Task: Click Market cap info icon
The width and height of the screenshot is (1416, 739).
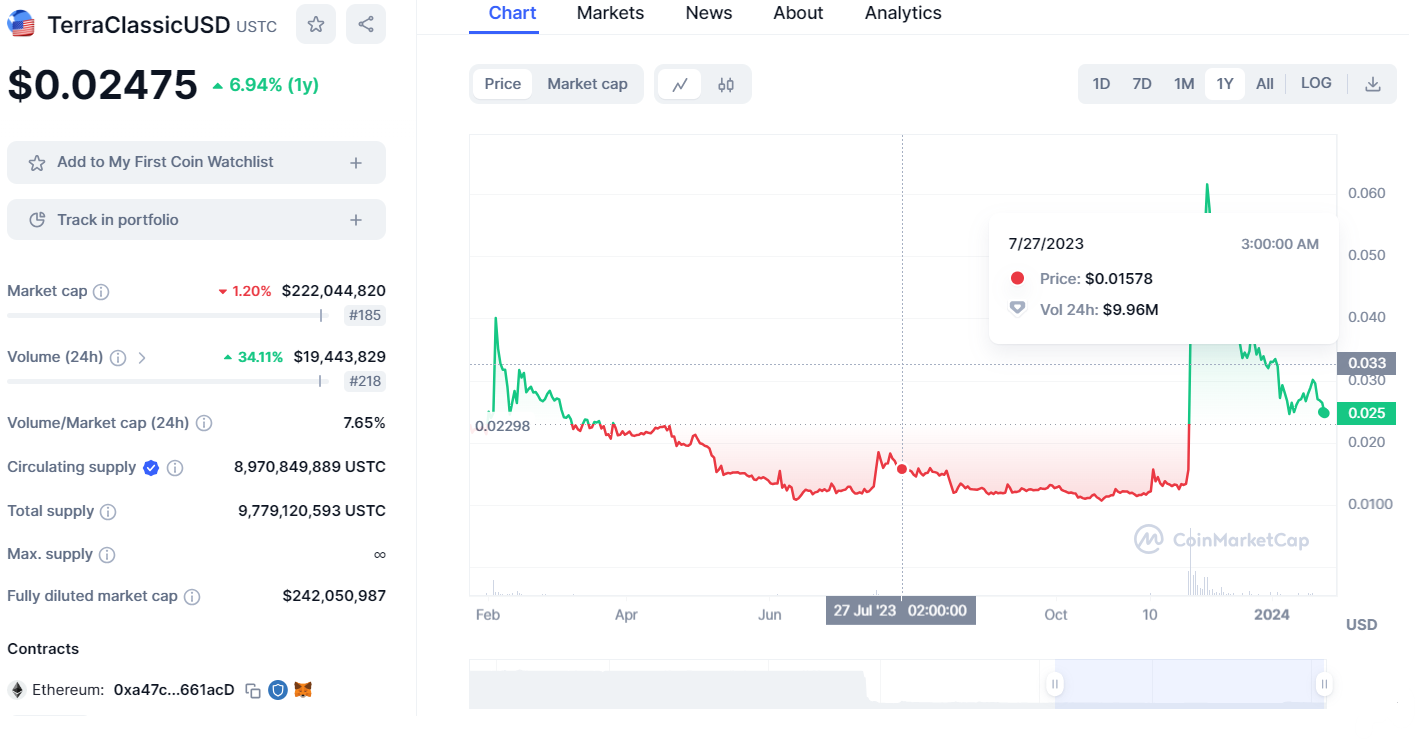Action: pos(101,292)
